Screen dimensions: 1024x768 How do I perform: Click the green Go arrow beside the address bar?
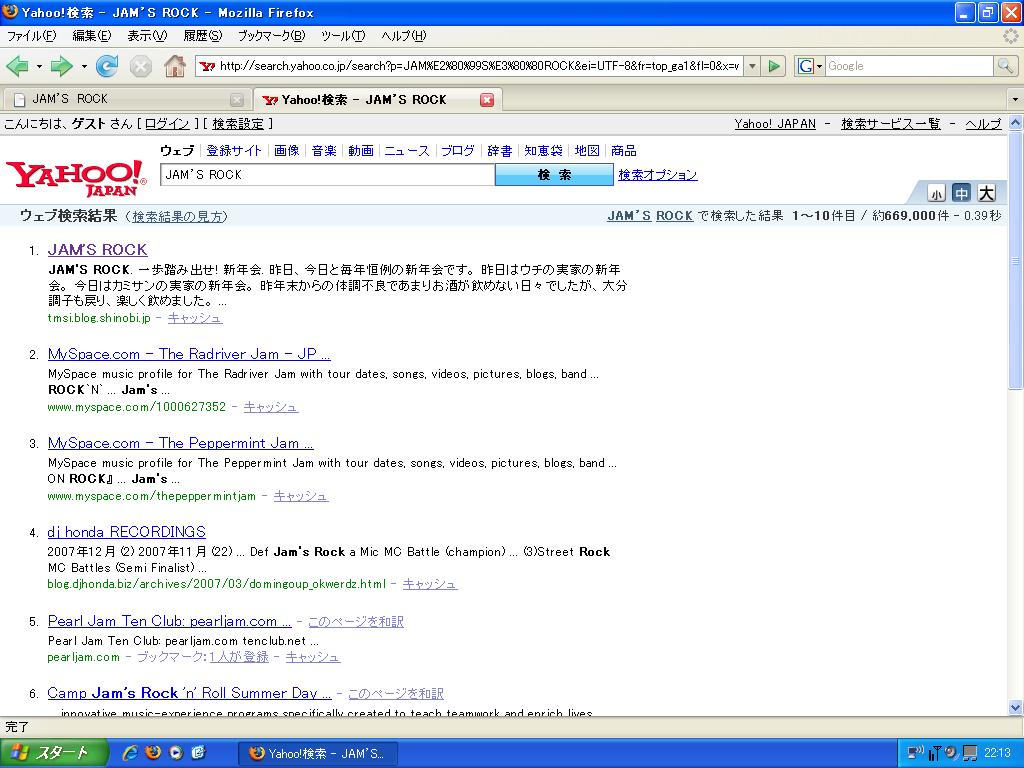774,66
